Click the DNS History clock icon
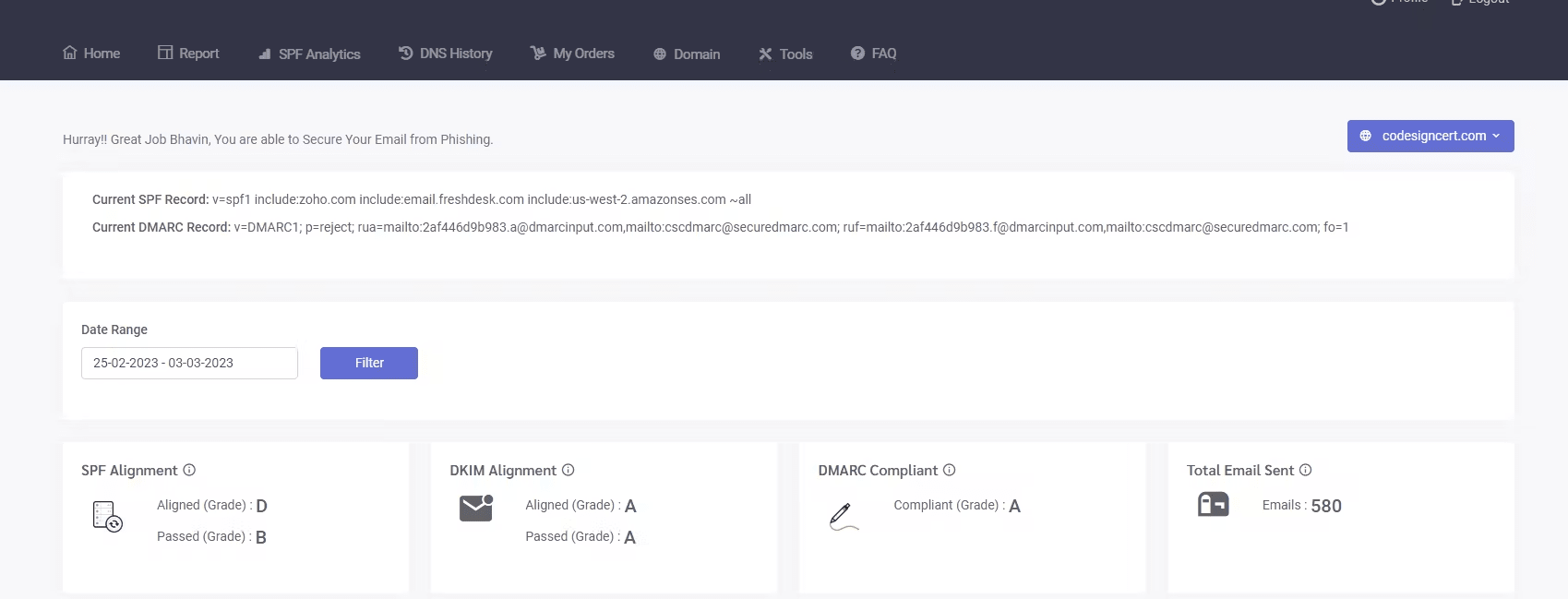The width and height of the screenshot is (1568, 599). [x=406, y=53]
